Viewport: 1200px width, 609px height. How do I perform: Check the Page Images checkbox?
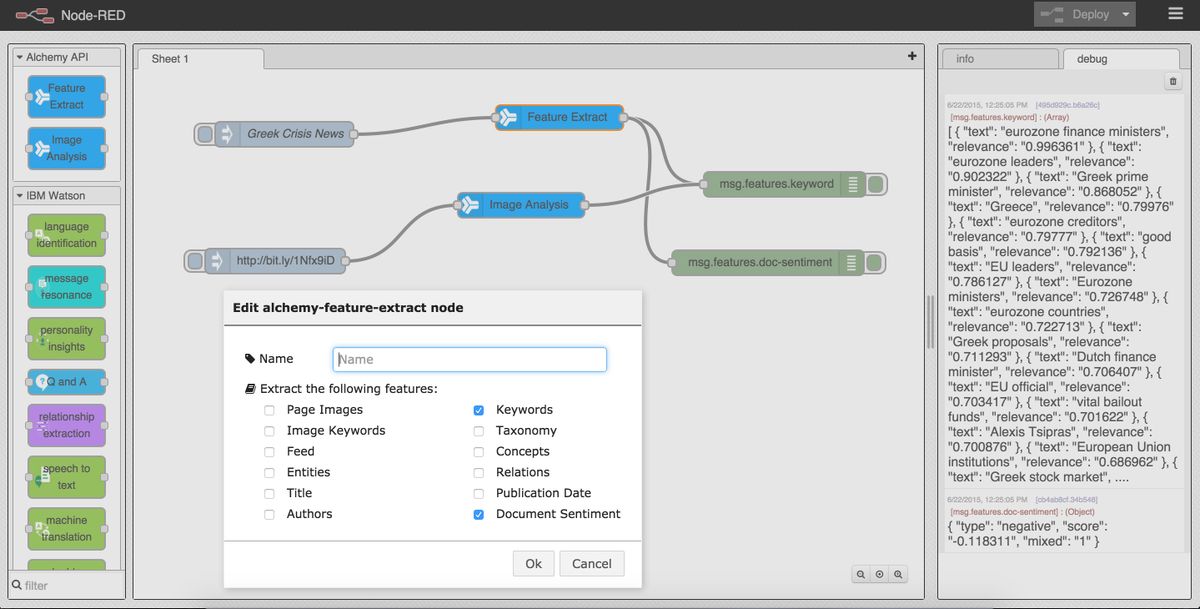coord(269,410)
